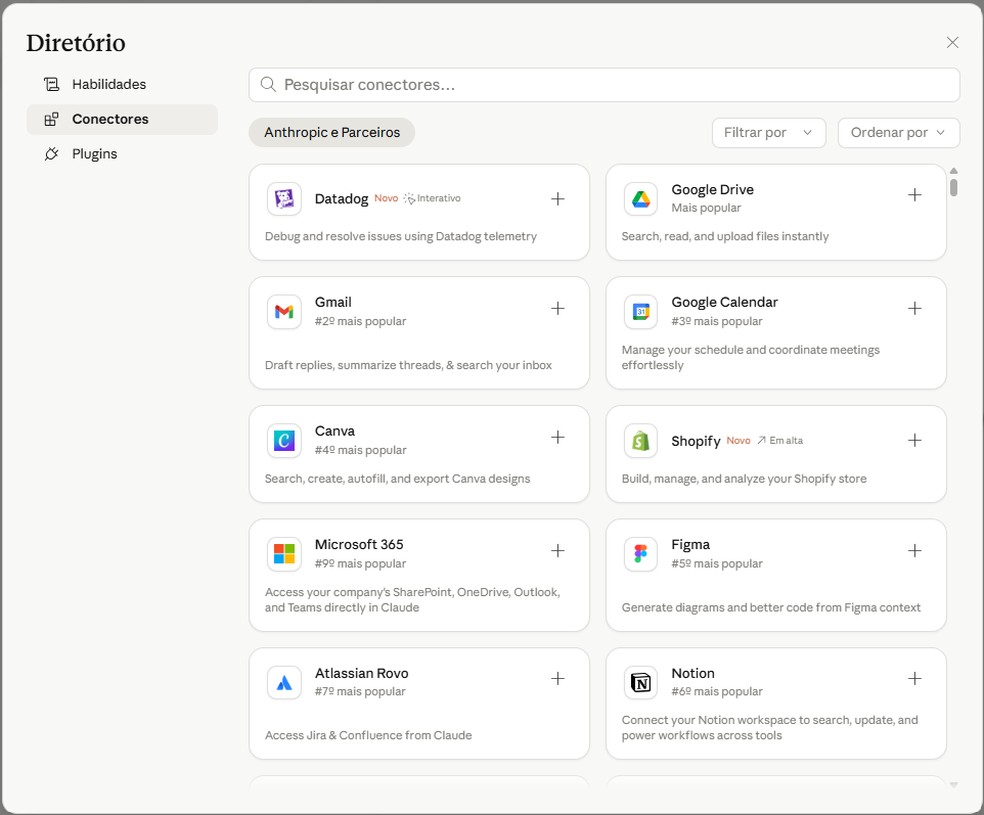Open the Google Calendar connector title
The height and width of the screenshot is (815, 984).
(724, 302)
